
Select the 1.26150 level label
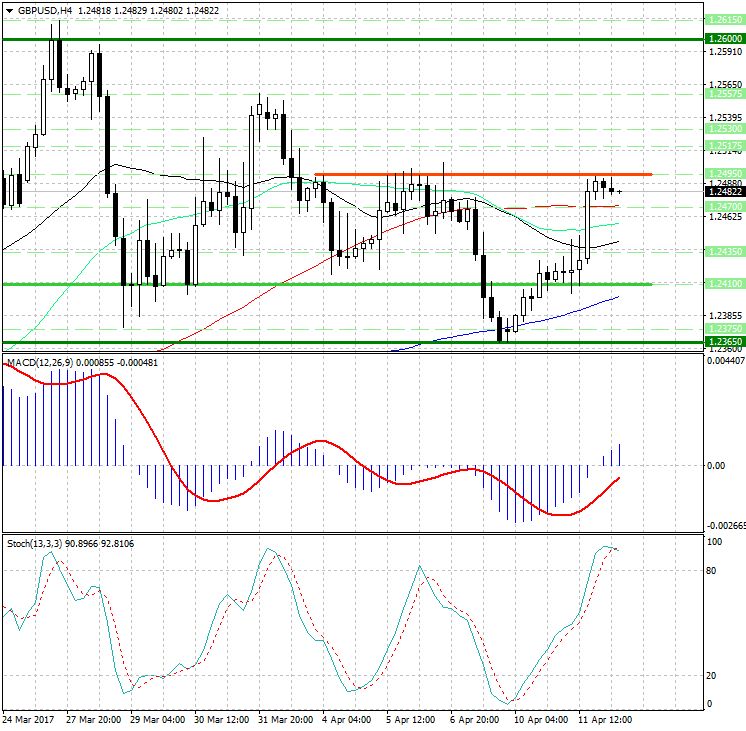click(x=725, y=20)
